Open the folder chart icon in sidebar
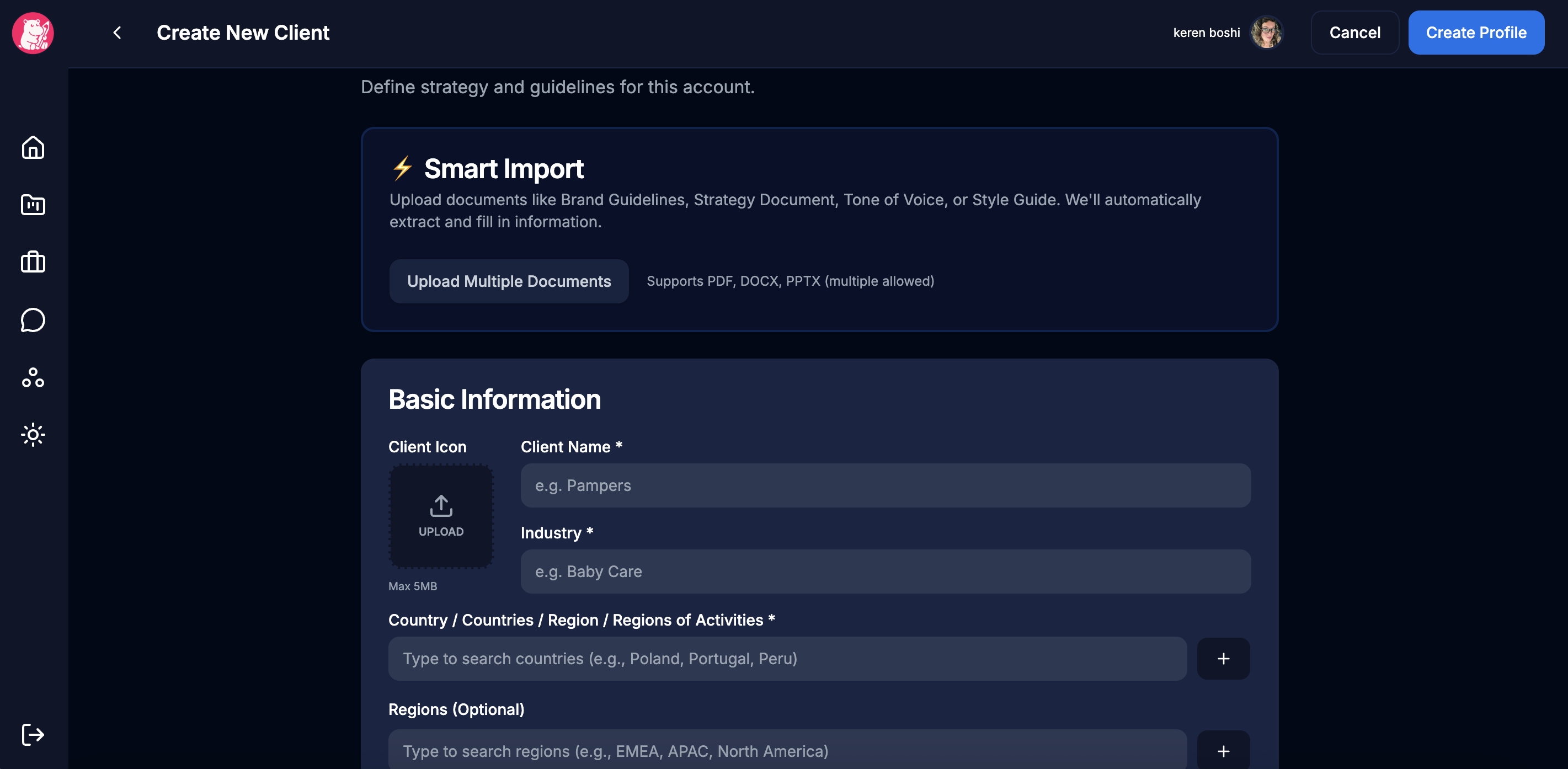 click(33, 205)
